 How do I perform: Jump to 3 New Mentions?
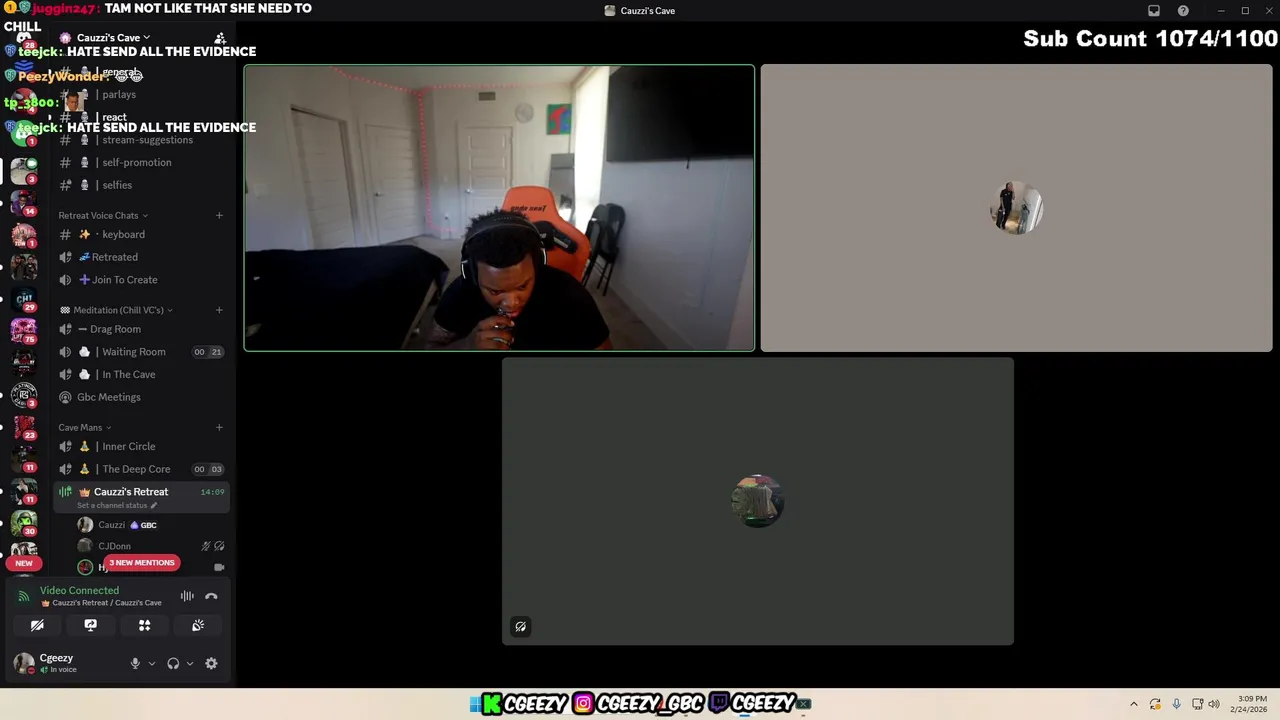pos(142,563)
